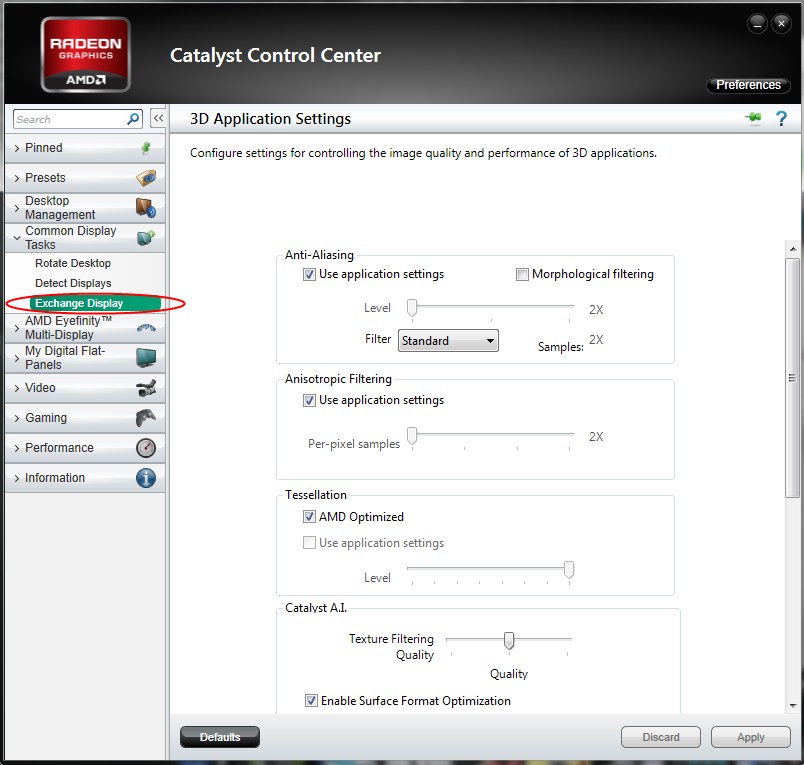Click the Video camera icon
This screenshot has height=765, width=804.
[147, 388]
